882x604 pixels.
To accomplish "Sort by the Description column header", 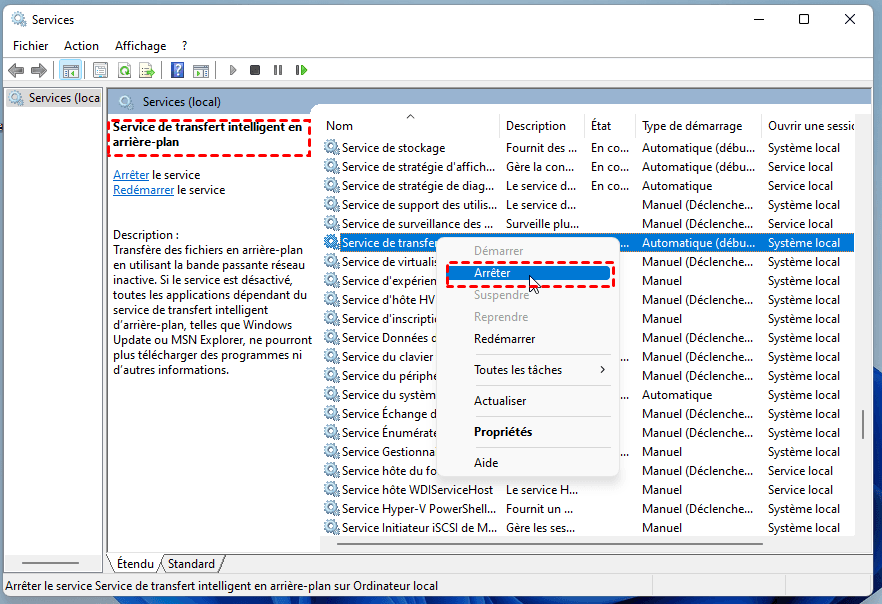I will point(542,126).
